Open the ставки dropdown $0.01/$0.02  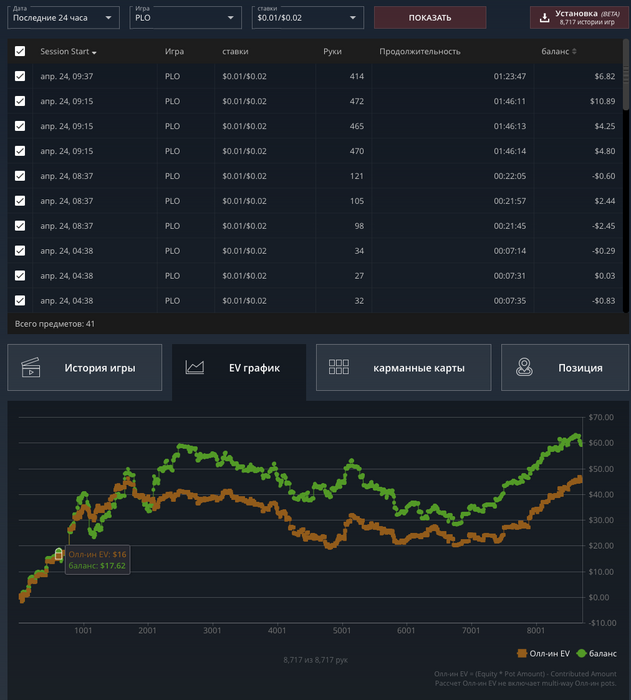coord(308,18)
